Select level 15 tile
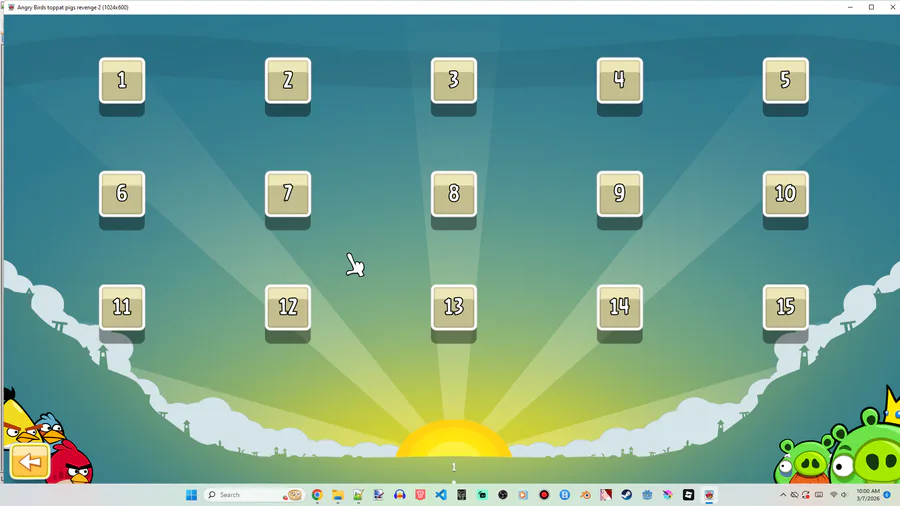The height and width of the screenshot is (506, 900). point(785,308)
